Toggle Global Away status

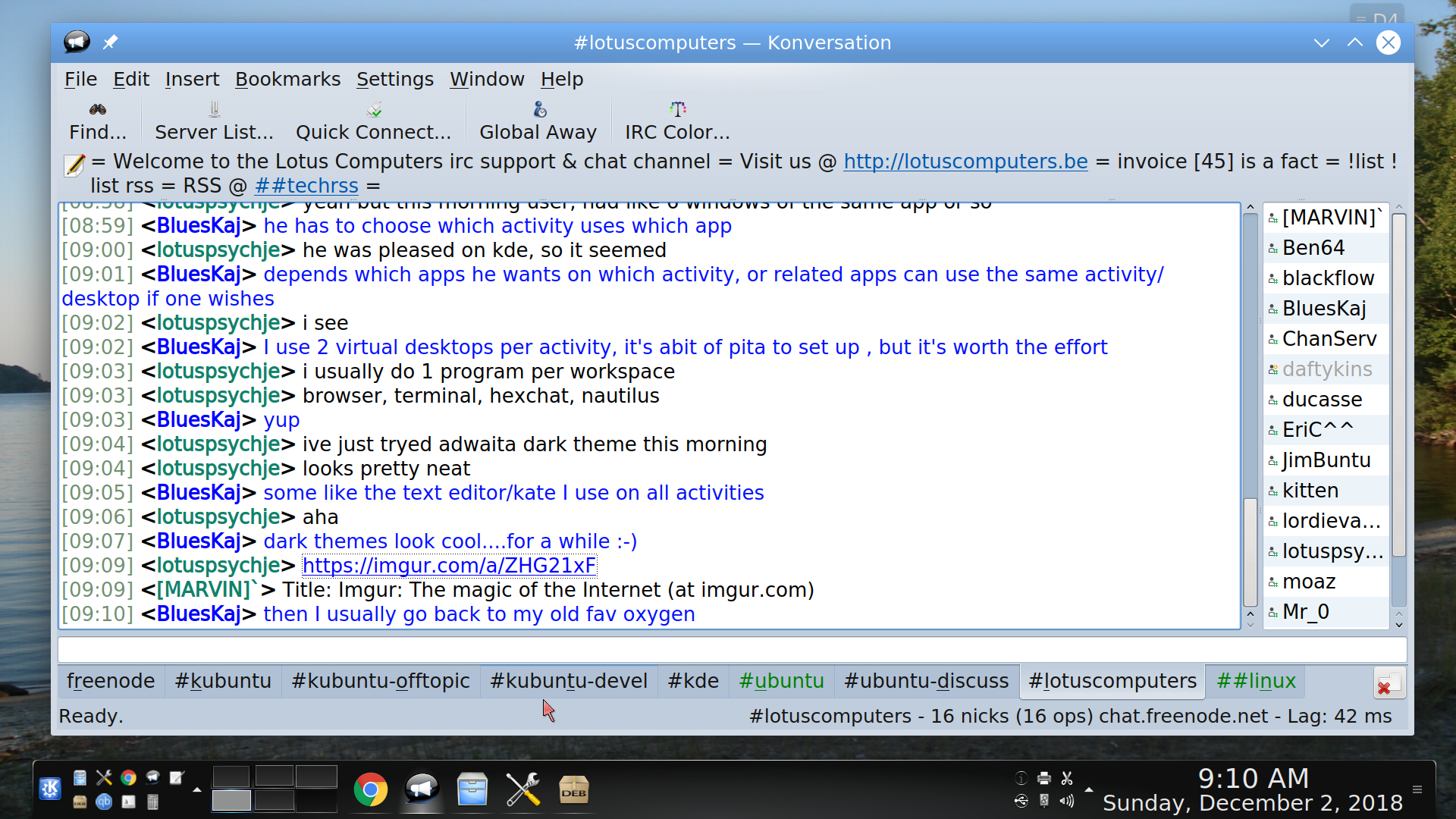[x=538, y=121]
